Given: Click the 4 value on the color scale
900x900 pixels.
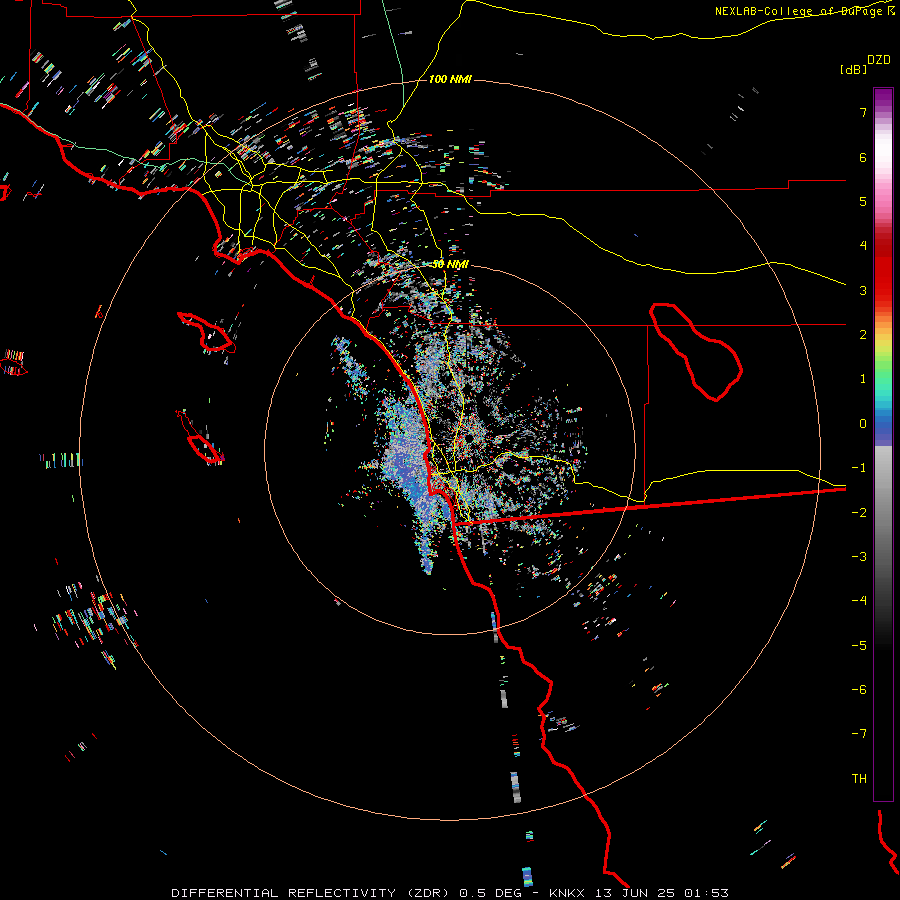Looking at the screenshot, I should pyautogui.click(x=863, y=246).
